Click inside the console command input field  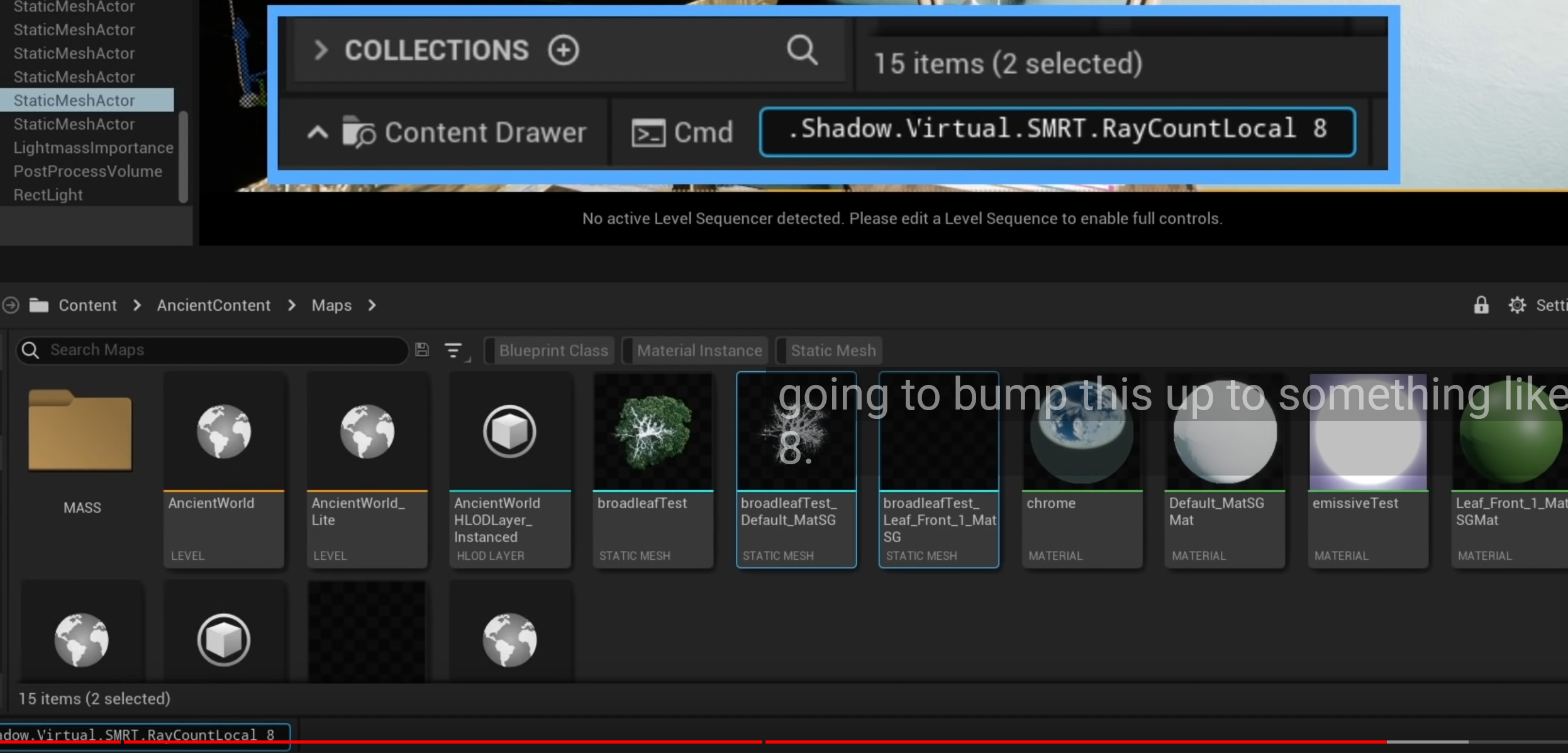pyautogui.click(x=1057, y=130)
